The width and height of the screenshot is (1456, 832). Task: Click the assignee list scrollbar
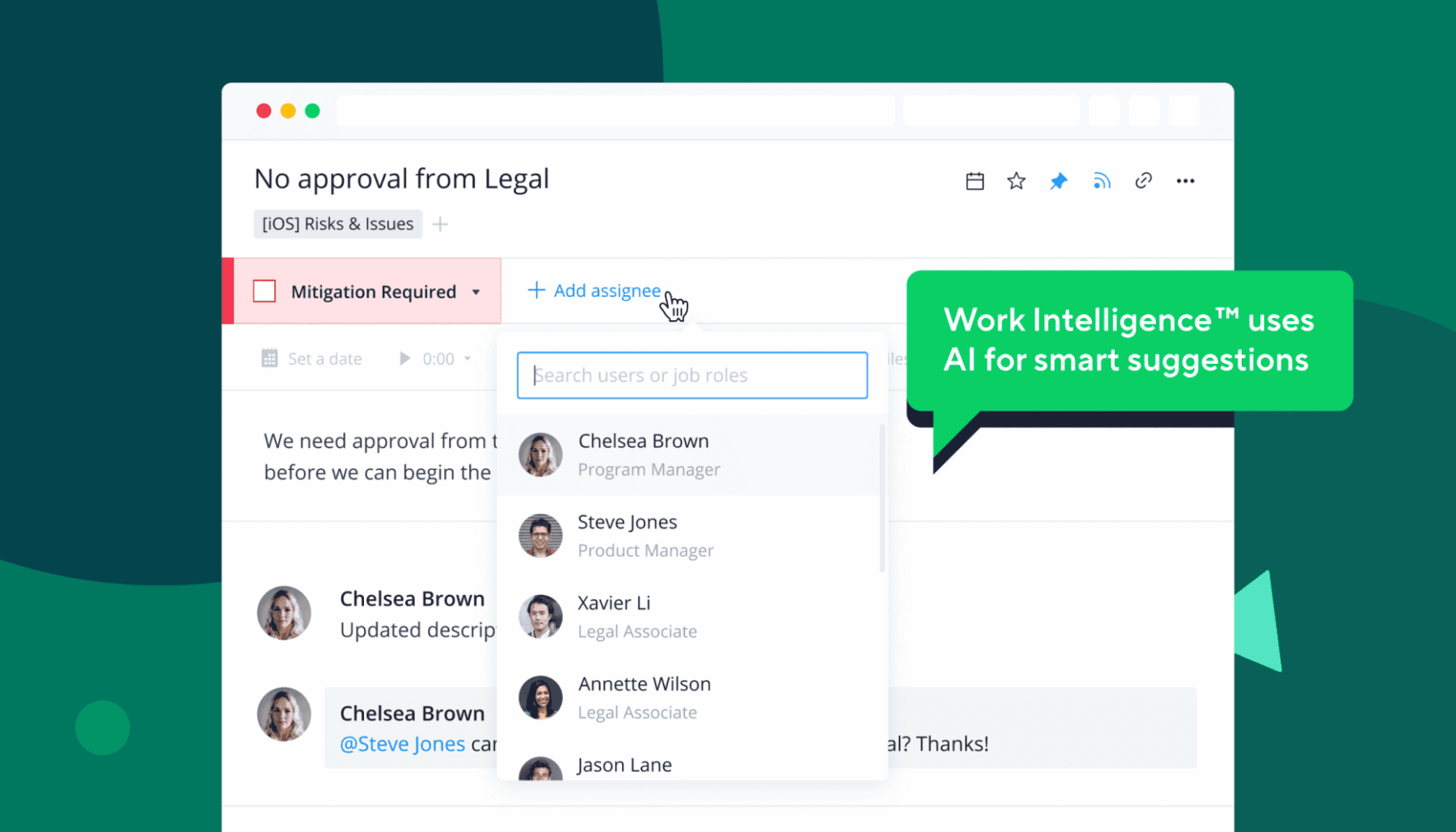(x=882, y=498)
